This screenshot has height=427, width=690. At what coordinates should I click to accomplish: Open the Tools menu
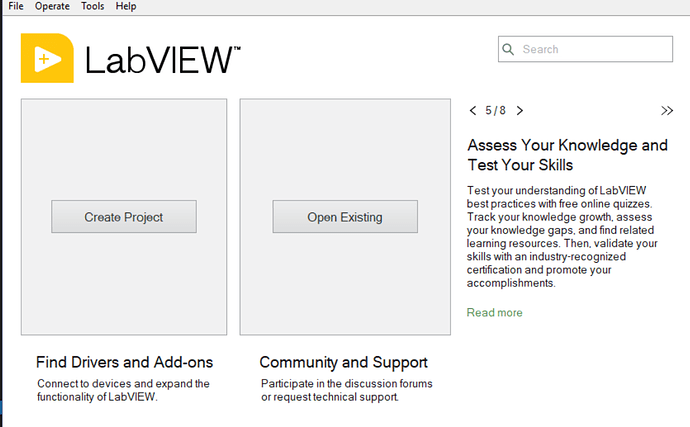[92, 6]
